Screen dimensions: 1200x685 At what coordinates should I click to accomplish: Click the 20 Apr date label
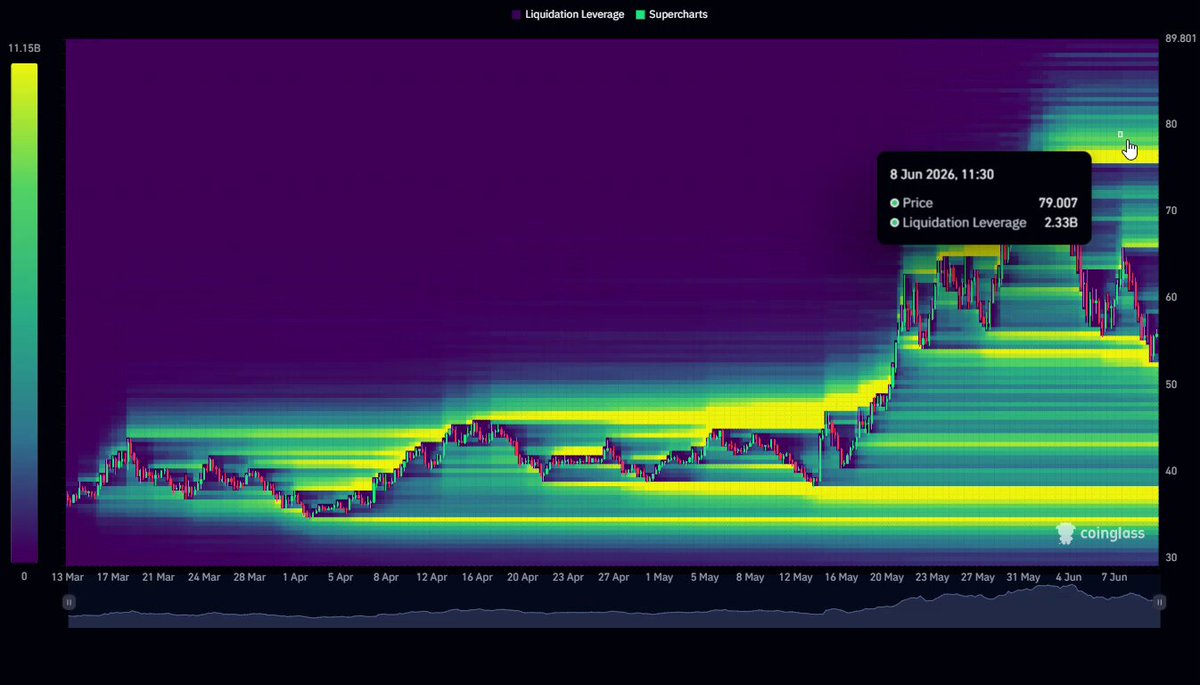[522, 577]
